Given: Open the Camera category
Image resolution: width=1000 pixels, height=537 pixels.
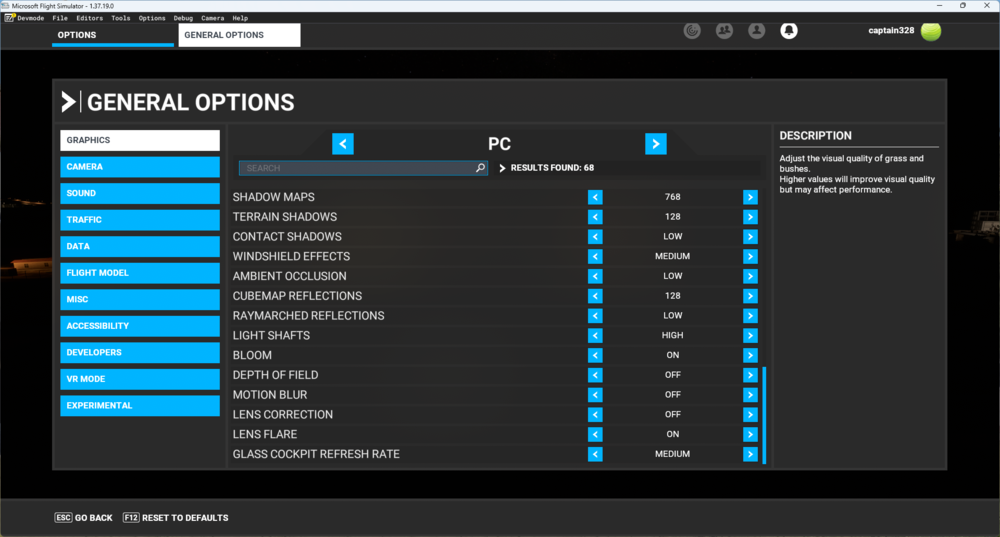Looking at the screenshot, I should point(140,167).
